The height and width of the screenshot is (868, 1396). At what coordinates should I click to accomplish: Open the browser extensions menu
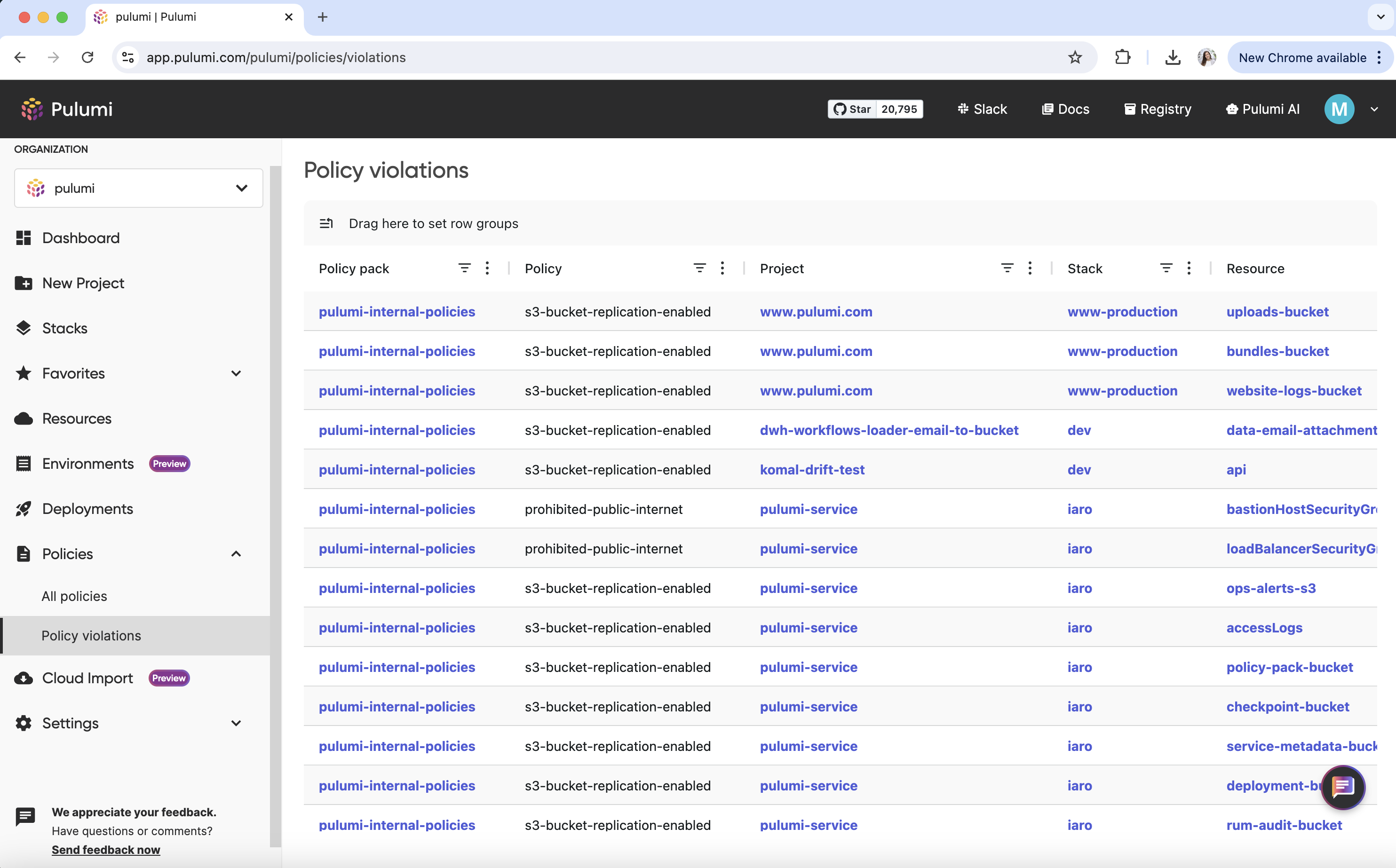click(x=1123, y=57)
